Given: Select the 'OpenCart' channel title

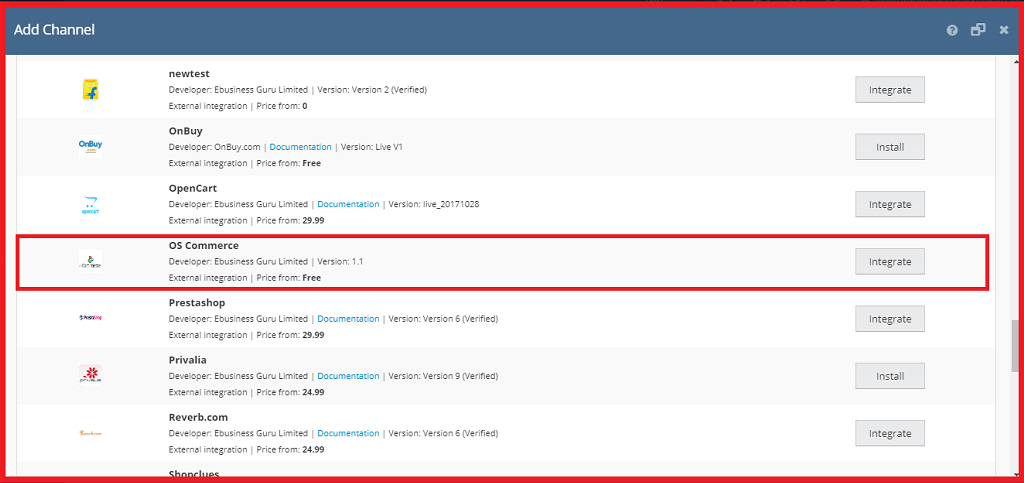Looking at the screenshot, I should pos(193,188).
